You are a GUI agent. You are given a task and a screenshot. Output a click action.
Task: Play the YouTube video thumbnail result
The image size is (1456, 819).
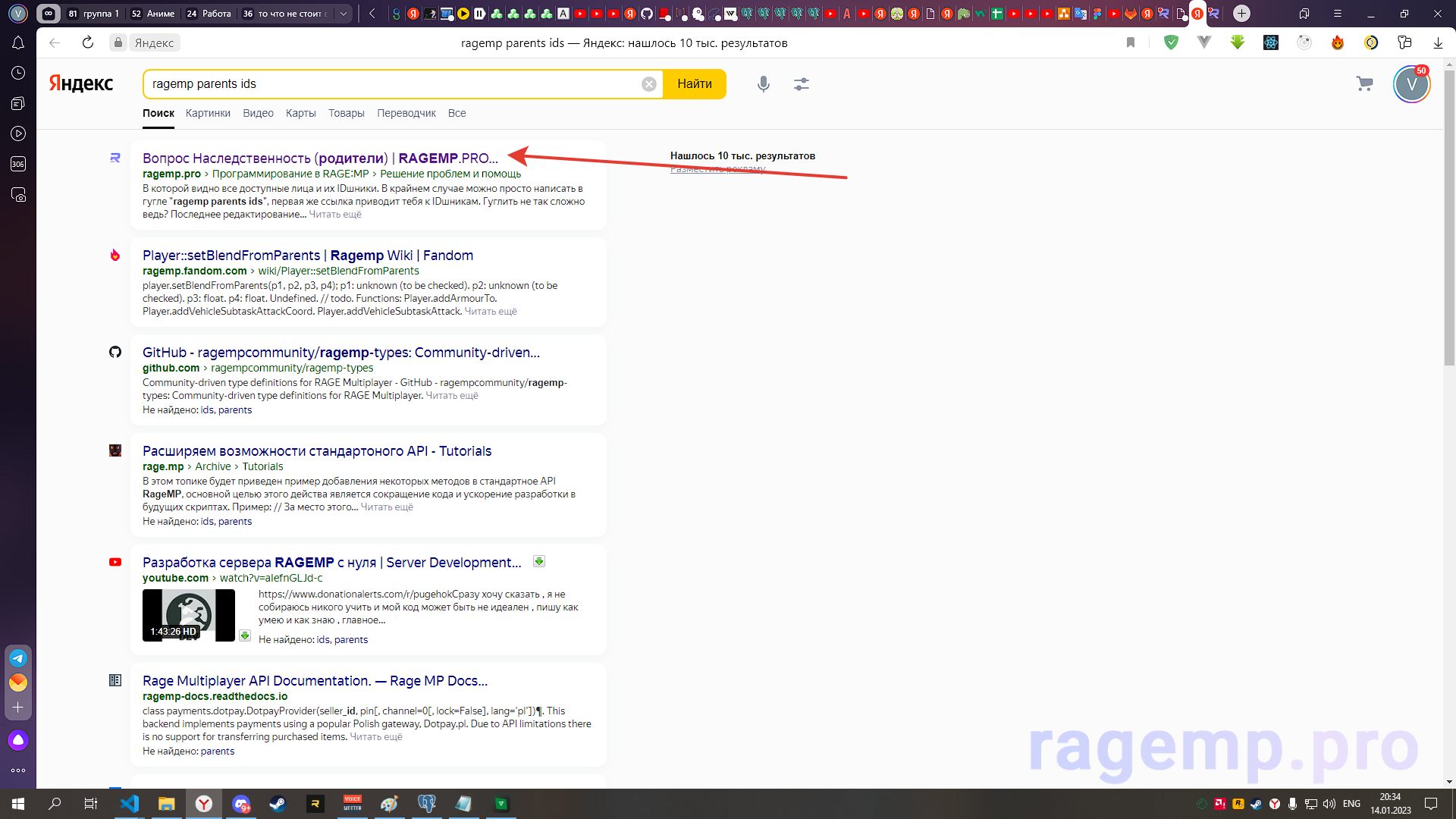tap(188, 615)
